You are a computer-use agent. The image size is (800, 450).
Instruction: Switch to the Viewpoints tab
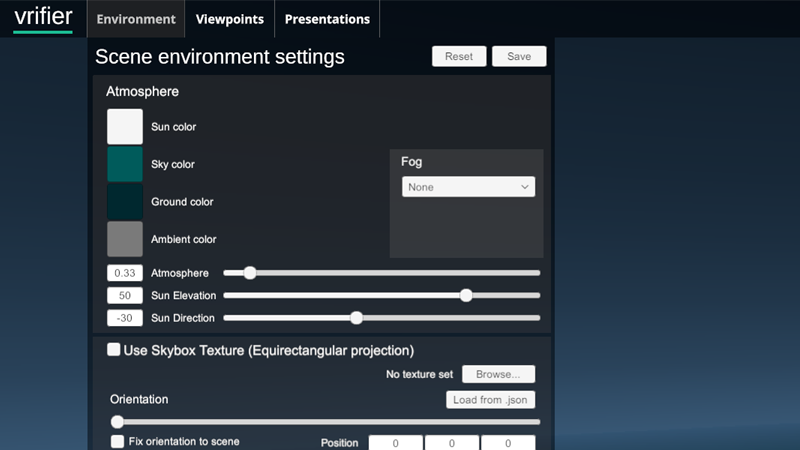coord(230,19)
